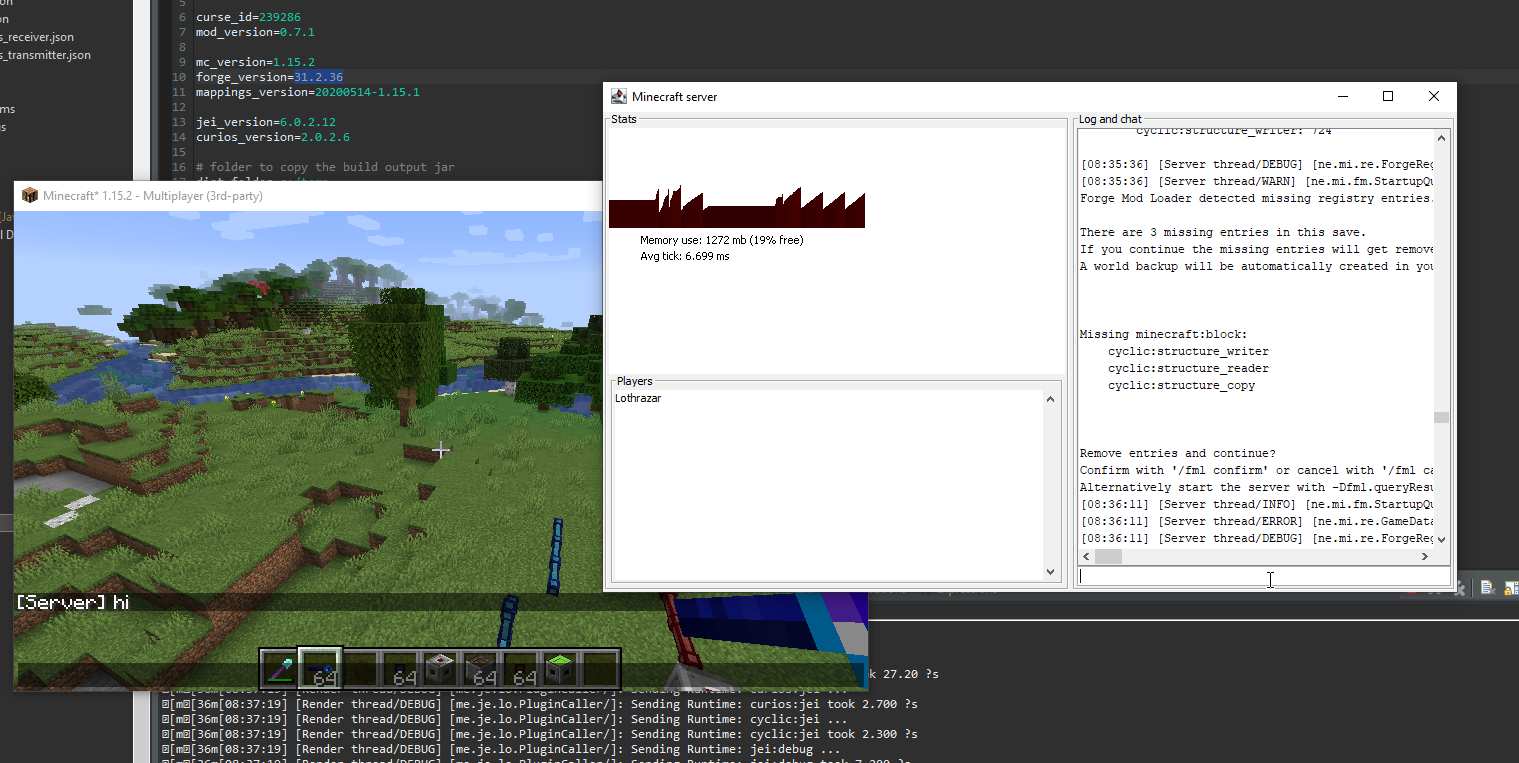Select Lothrazar in the Players list
Viewport: 1519px width, 763px height.
click(x=637, y=398)
